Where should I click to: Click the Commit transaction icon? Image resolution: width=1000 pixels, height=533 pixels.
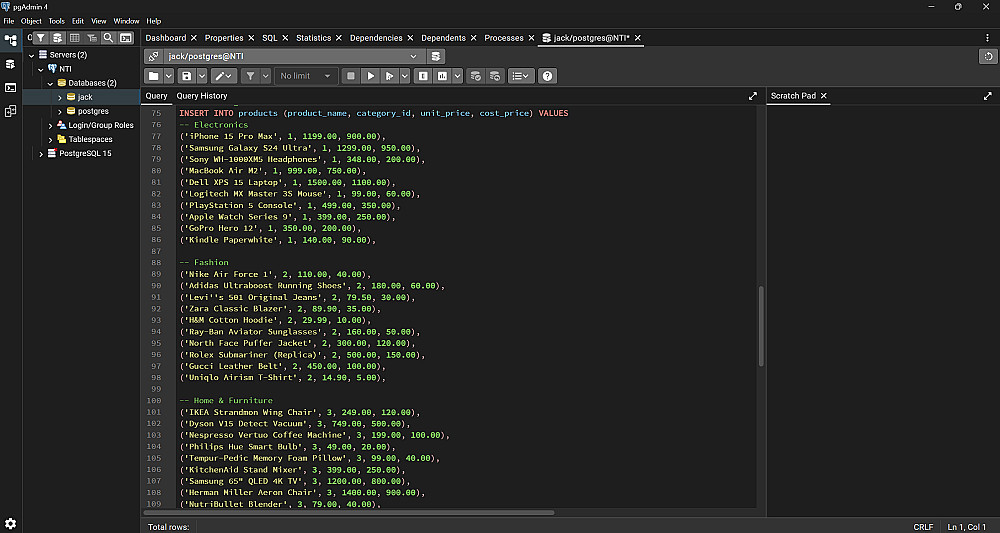[476, 76]
